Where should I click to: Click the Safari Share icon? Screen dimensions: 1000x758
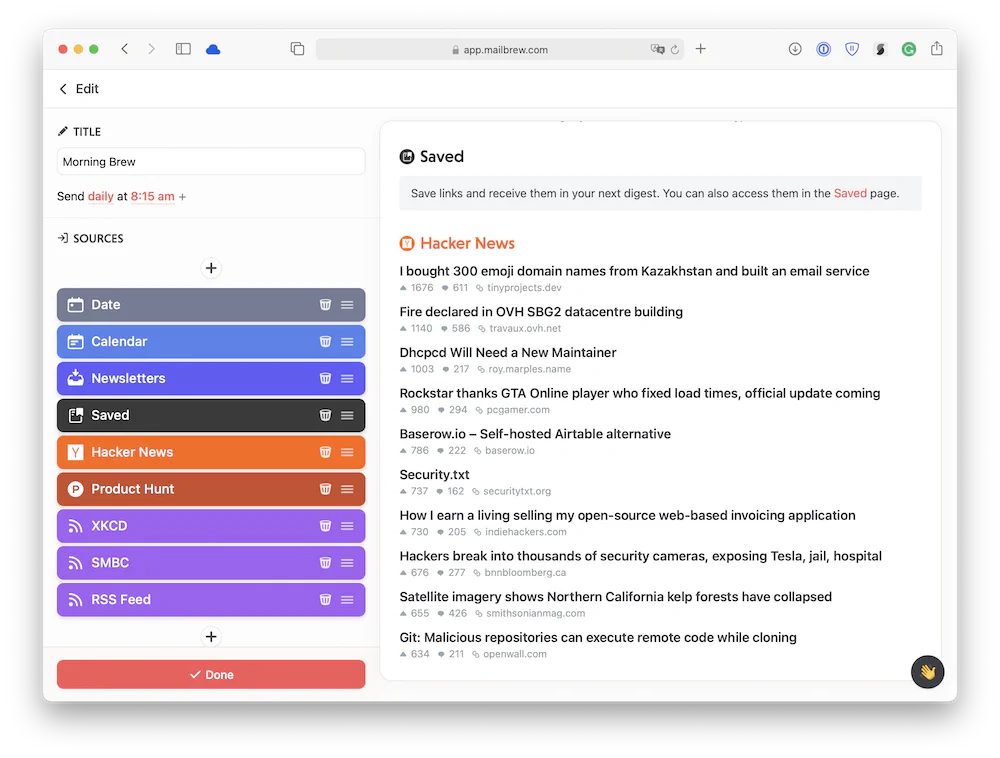pos(936,49)
